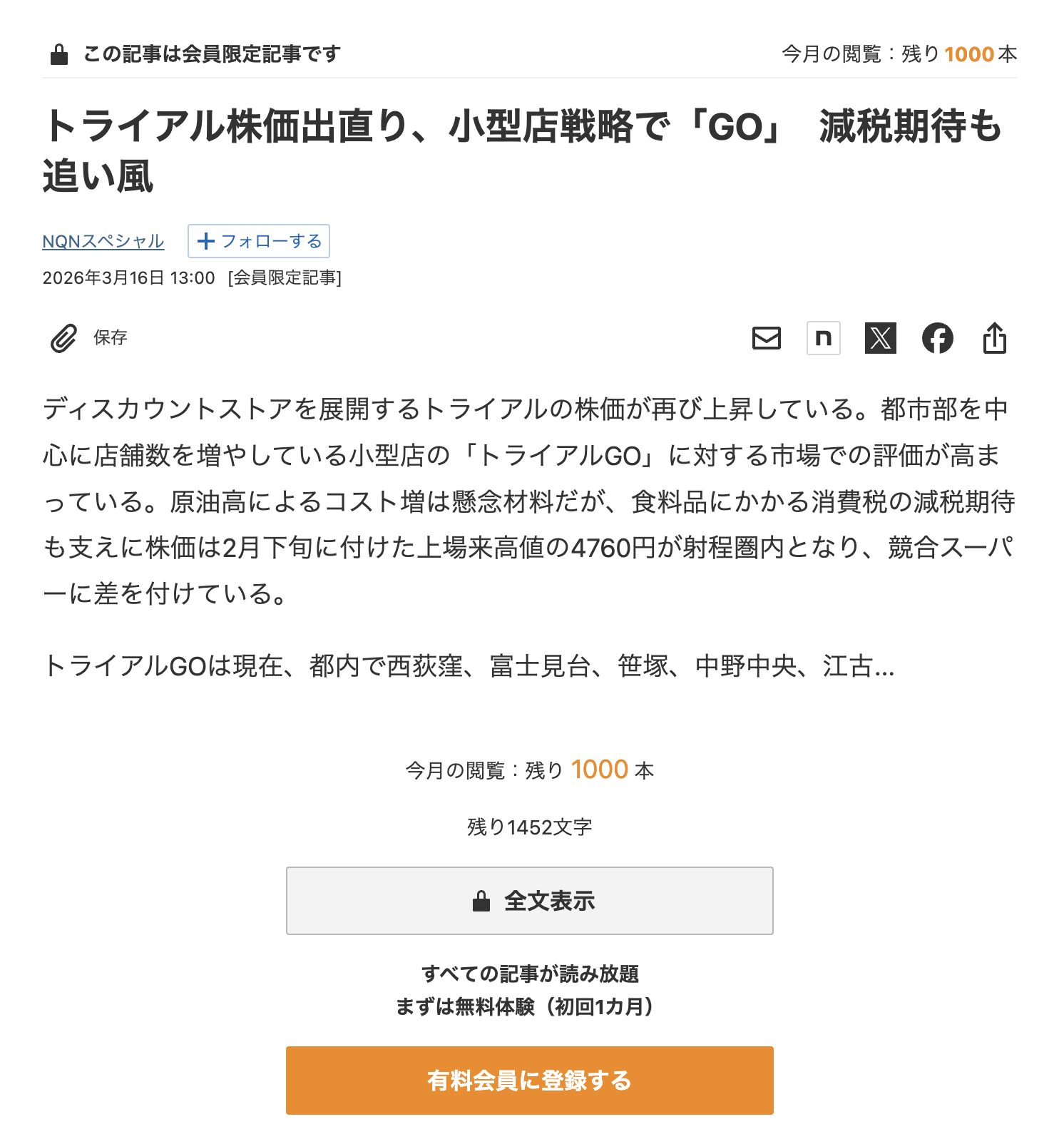
Task: Share the article via email icon
Action: (x=766, y=338)
